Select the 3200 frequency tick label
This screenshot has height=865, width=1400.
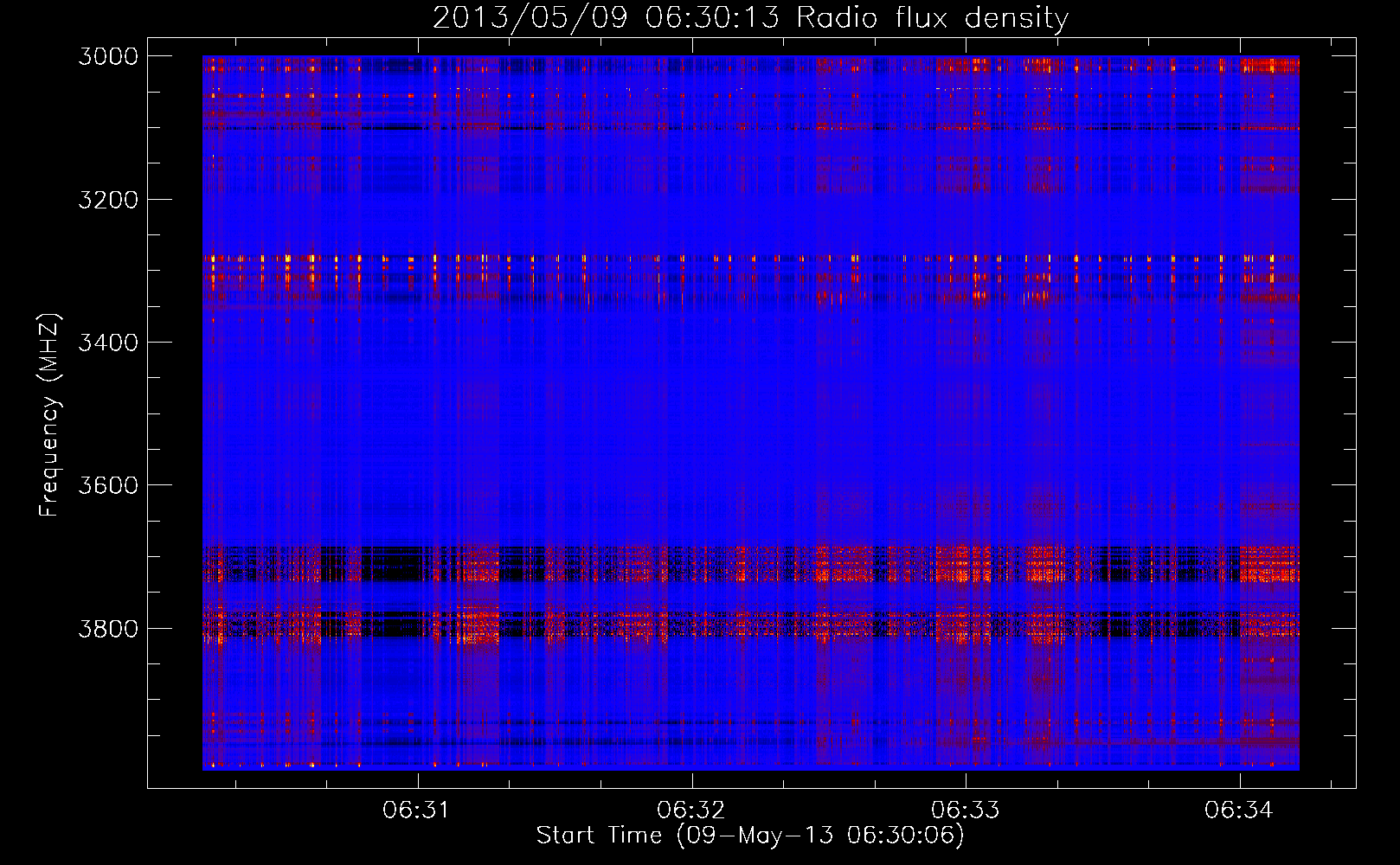pyautogui.click(x=108, y=200)
